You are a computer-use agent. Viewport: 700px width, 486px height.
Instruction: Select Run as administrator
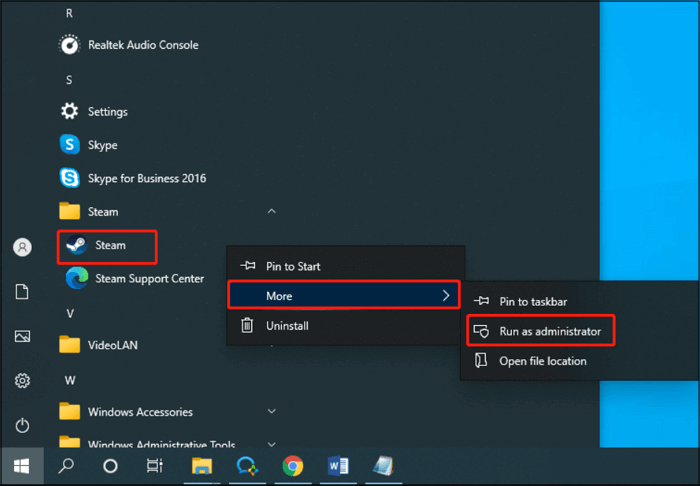coord(550,331)
